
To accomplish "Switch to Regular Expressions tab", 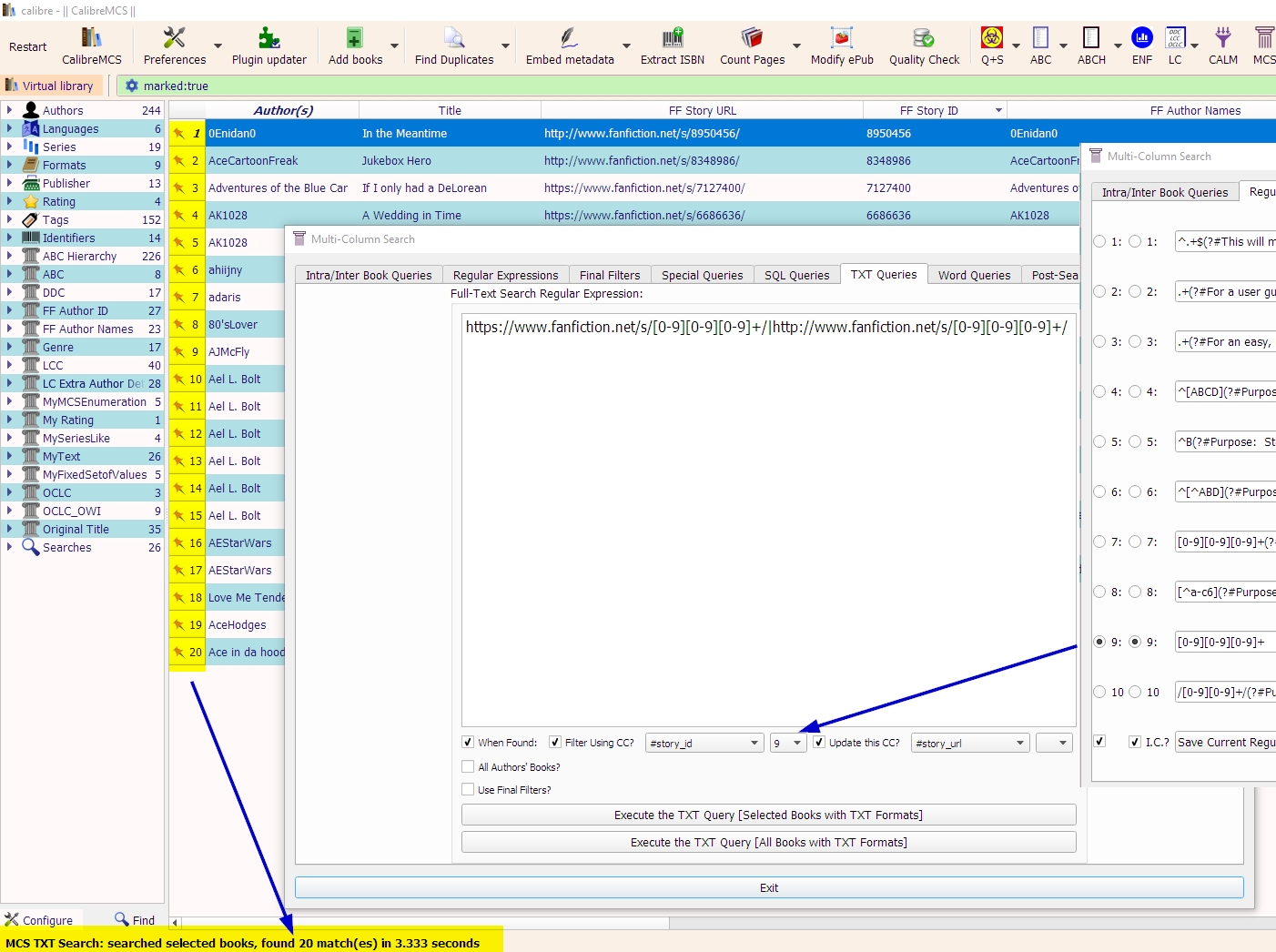I will coord(505,275).
